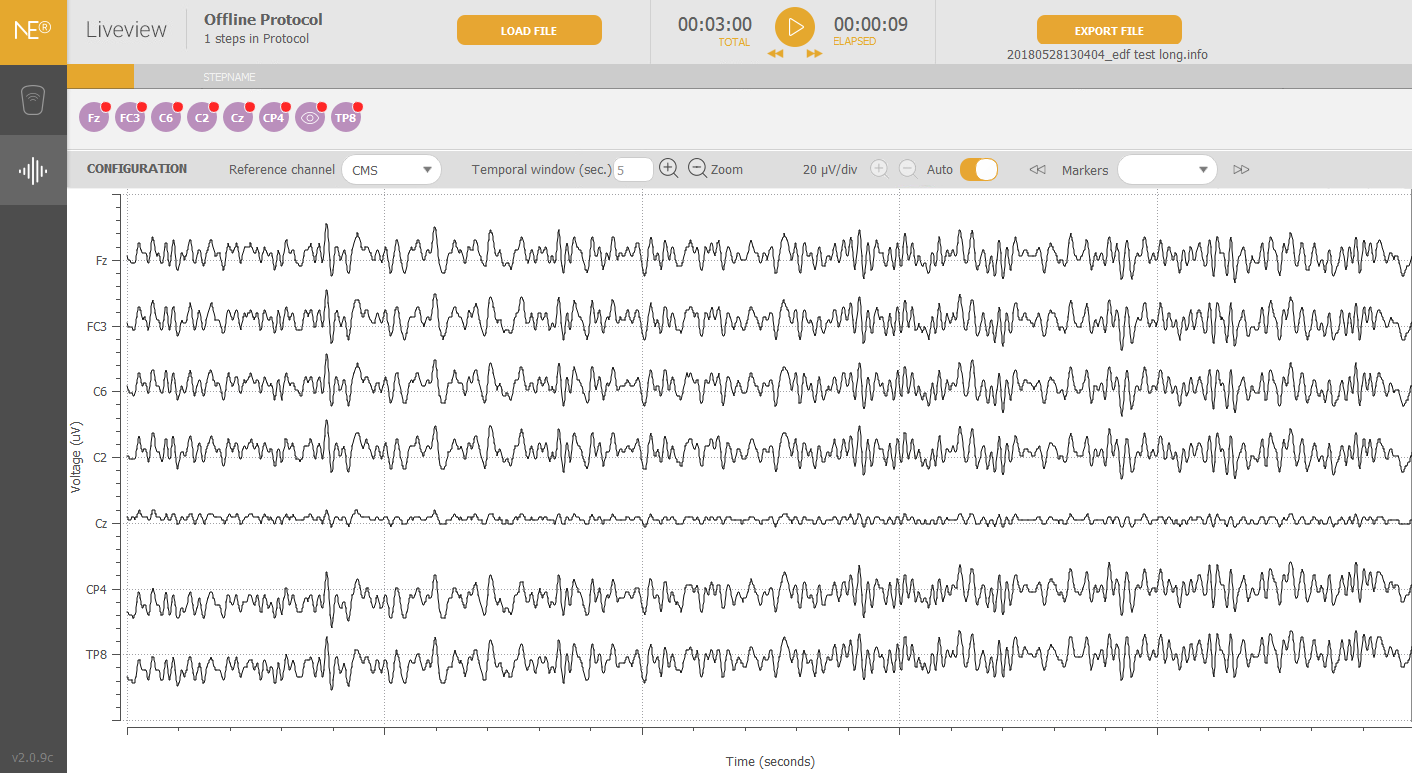Toggle the Fz channel button

(93, 118)
